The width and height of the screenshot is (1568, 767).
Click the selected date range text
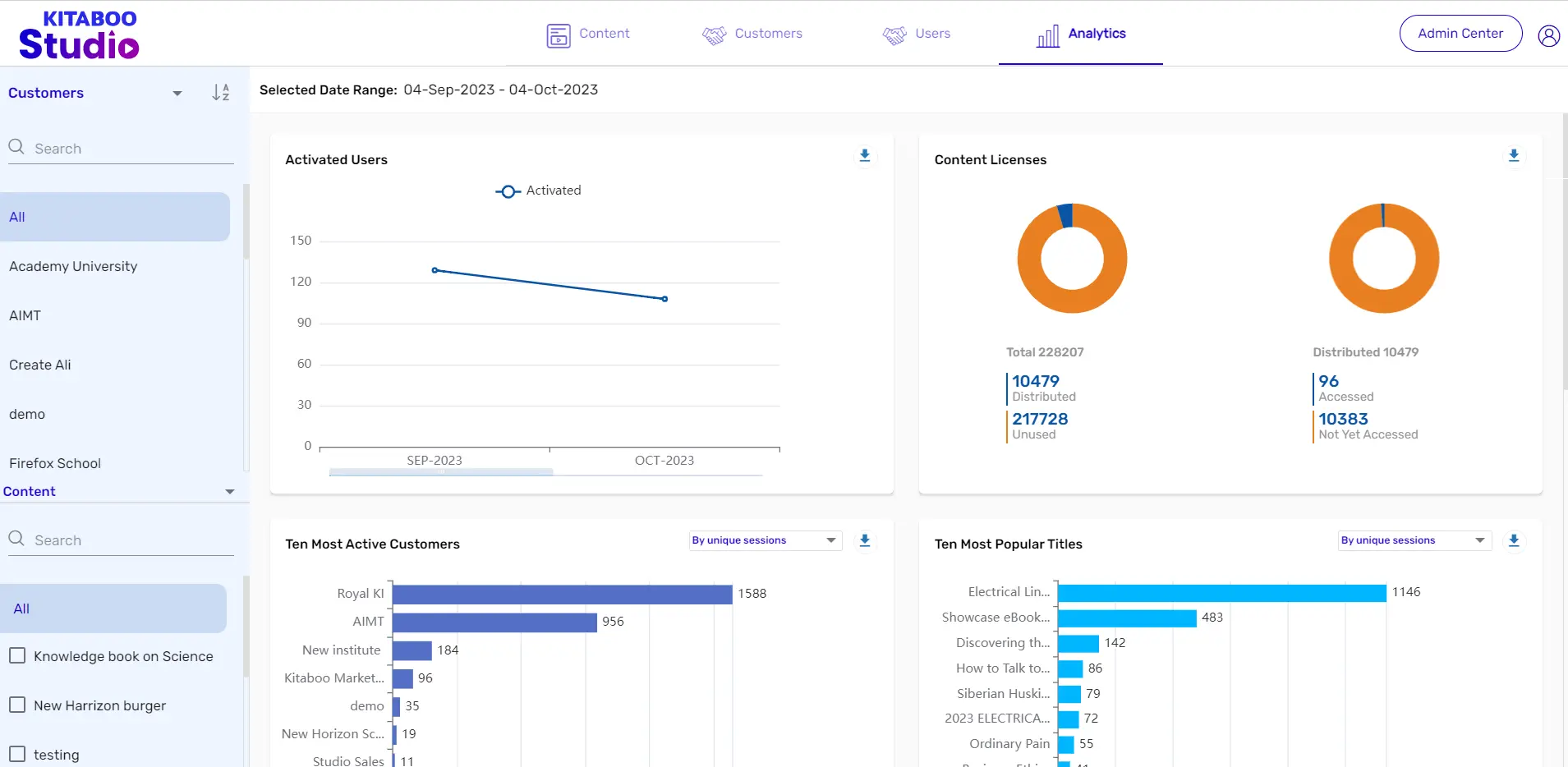501,90
